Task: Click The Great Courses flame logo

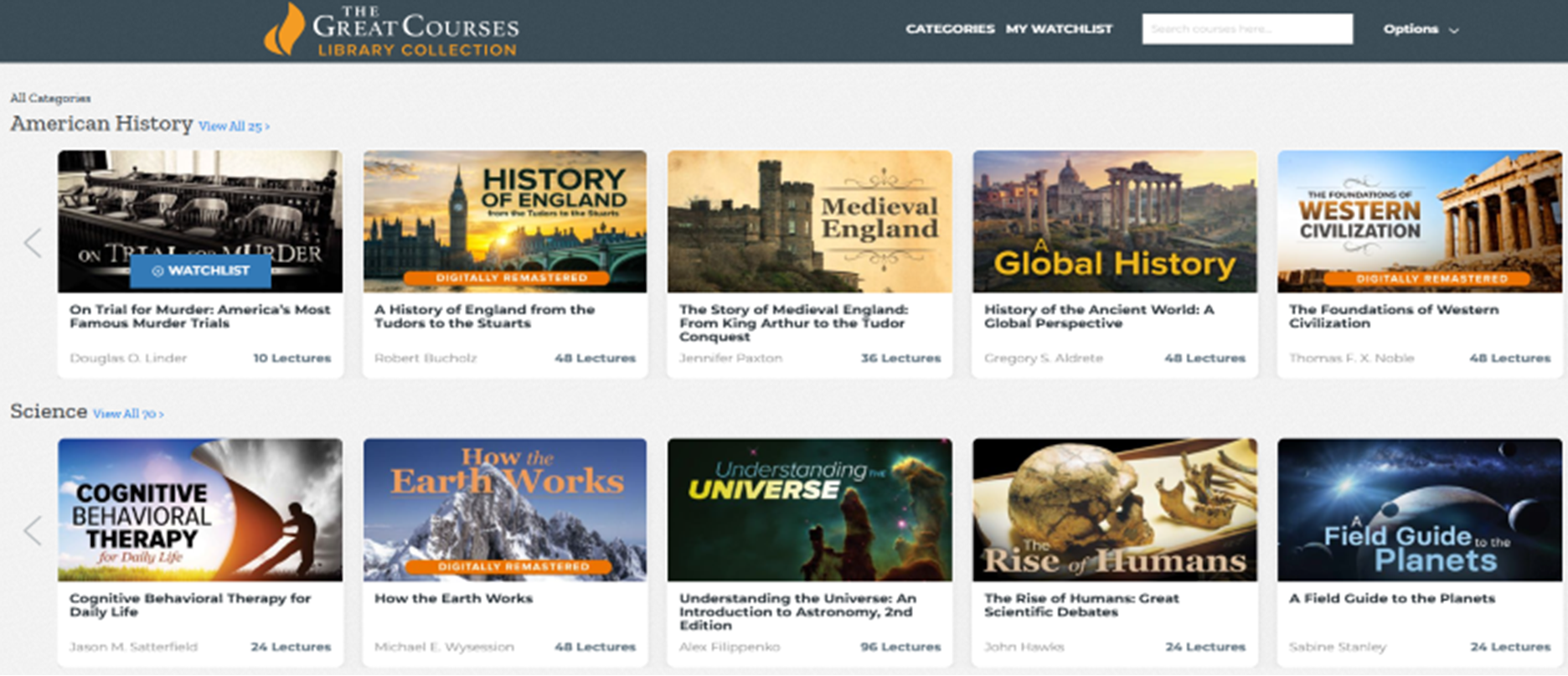Action: (x=285, y=30)
